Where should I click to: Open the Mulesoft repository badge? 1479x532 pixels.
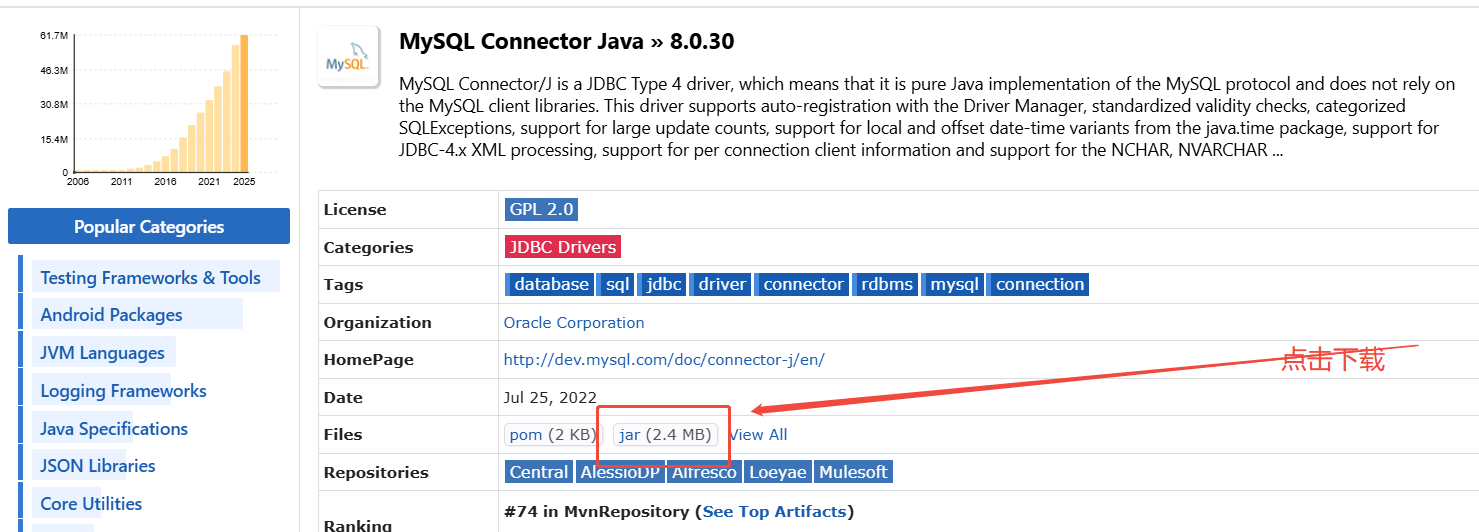click(x=853, y=472)
